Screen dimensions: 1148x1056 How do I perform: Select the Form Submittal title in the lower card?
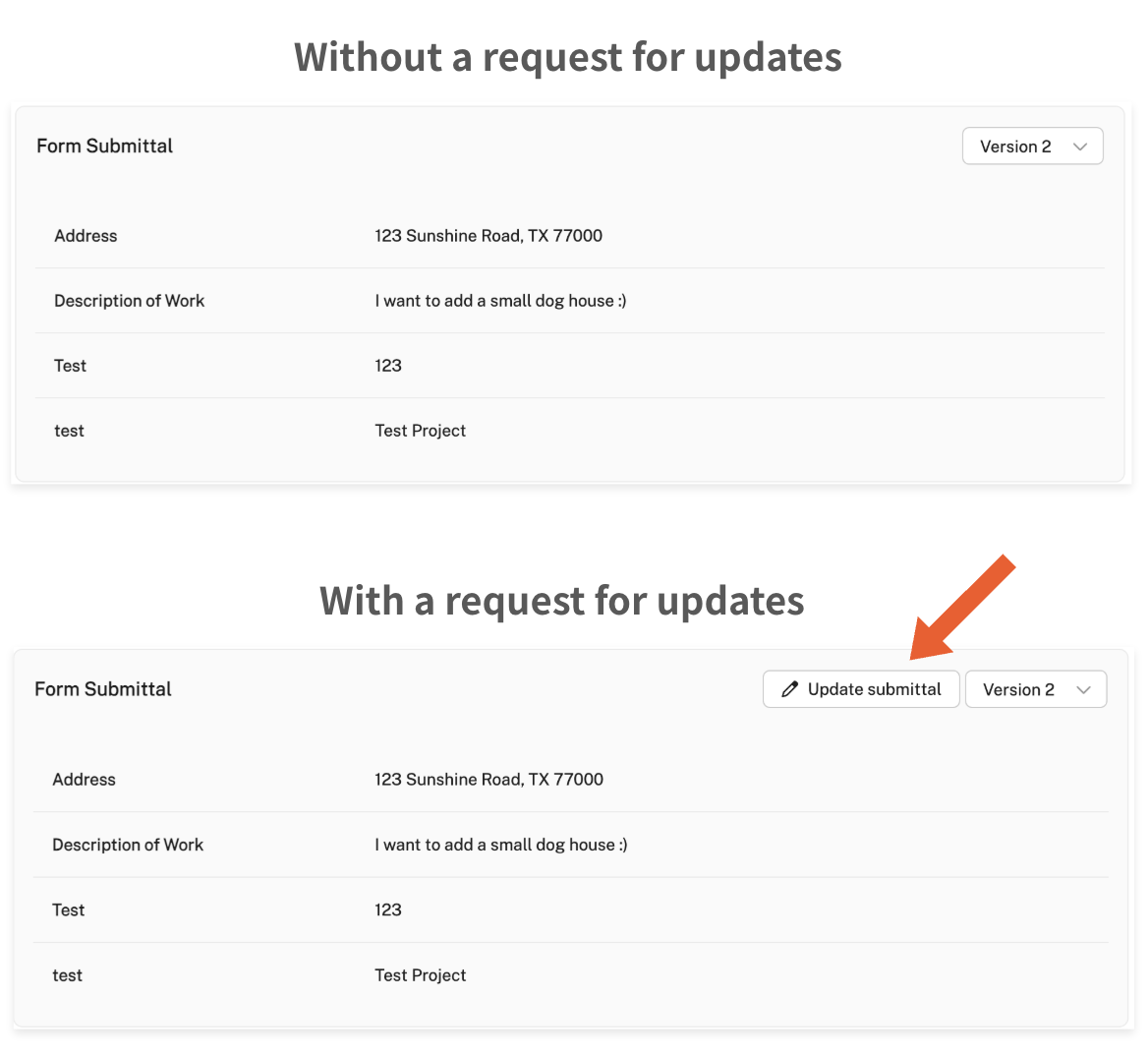click(103, 689)
